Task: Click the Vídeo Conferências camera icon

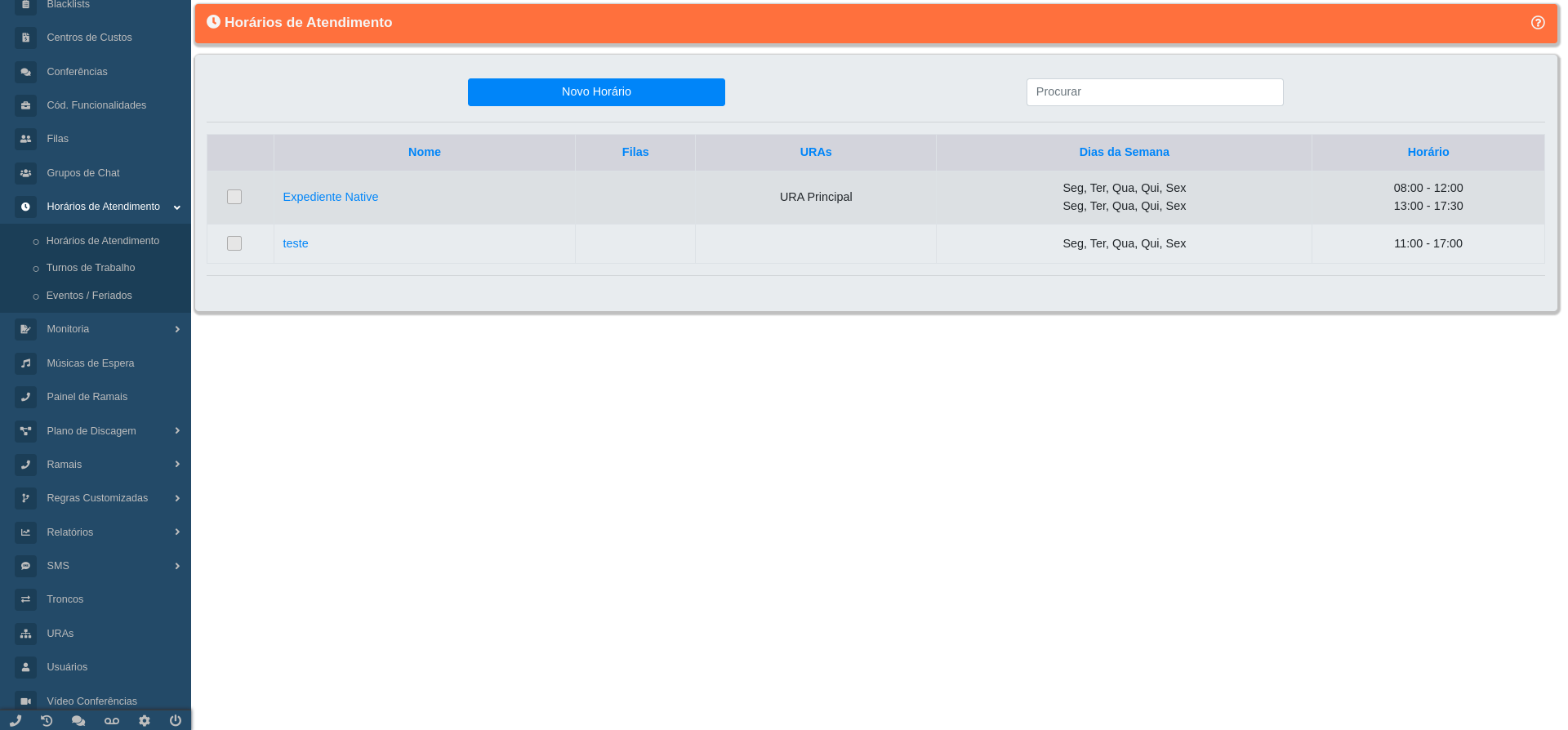Action: tap(25, 701)
